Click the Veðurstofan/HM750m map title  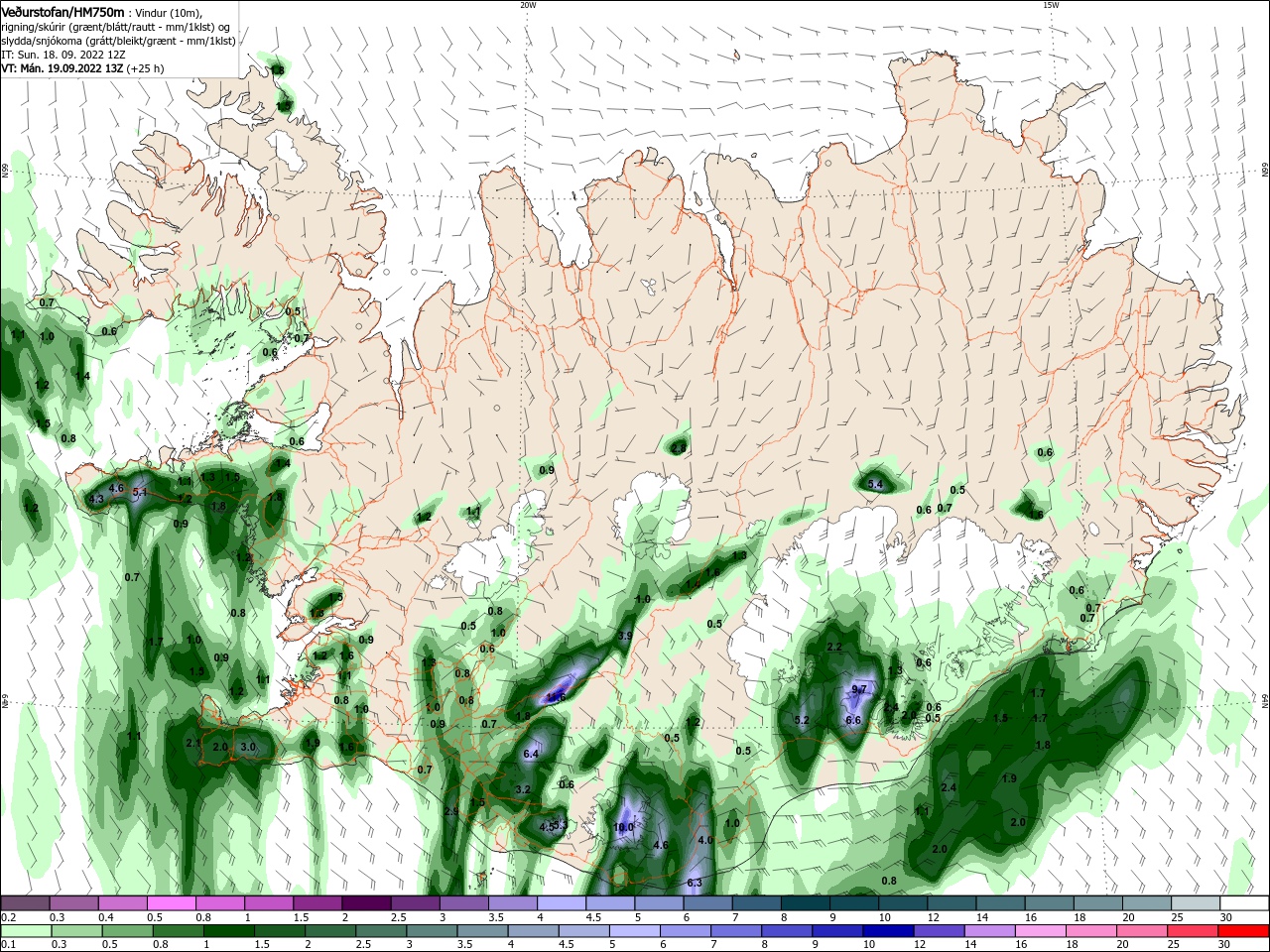[63, 11]
